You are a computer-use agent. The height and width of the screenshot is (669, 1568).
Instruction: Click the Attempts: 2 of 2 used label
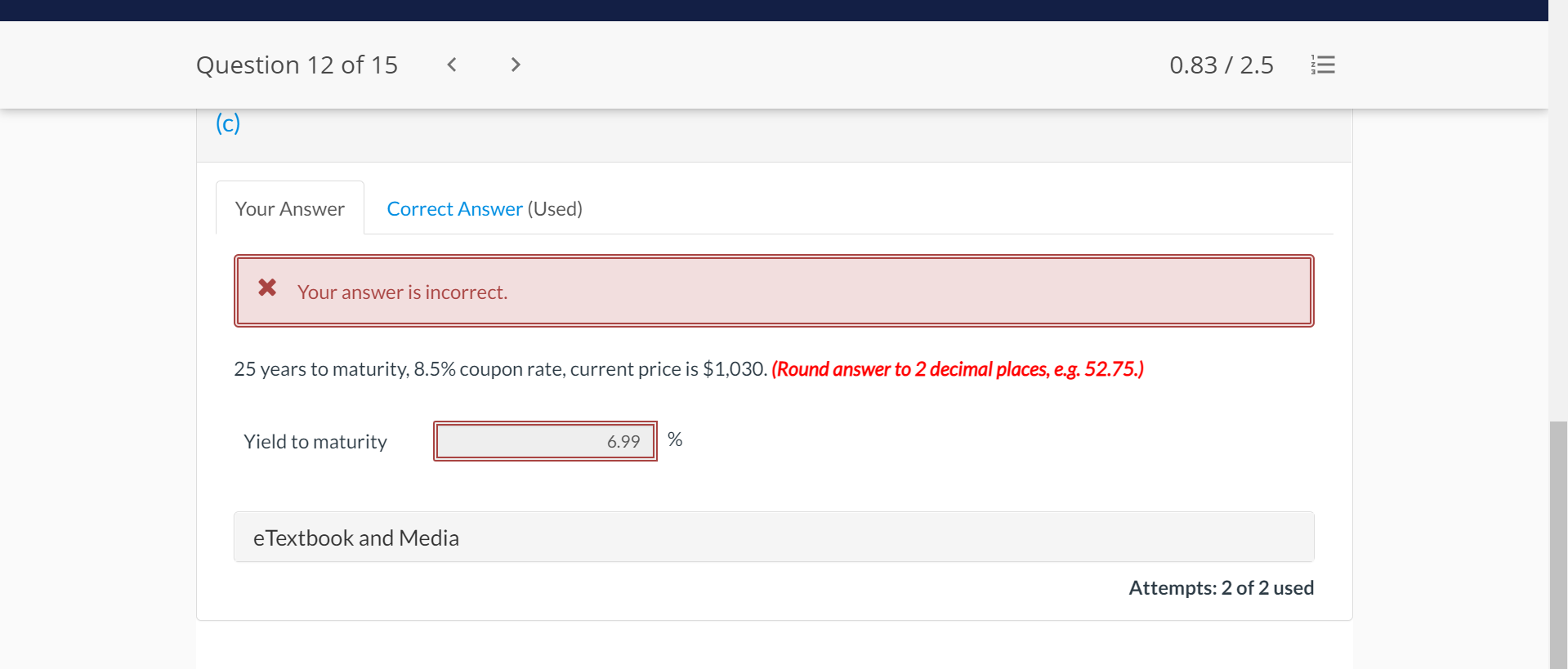point(1221,587)
